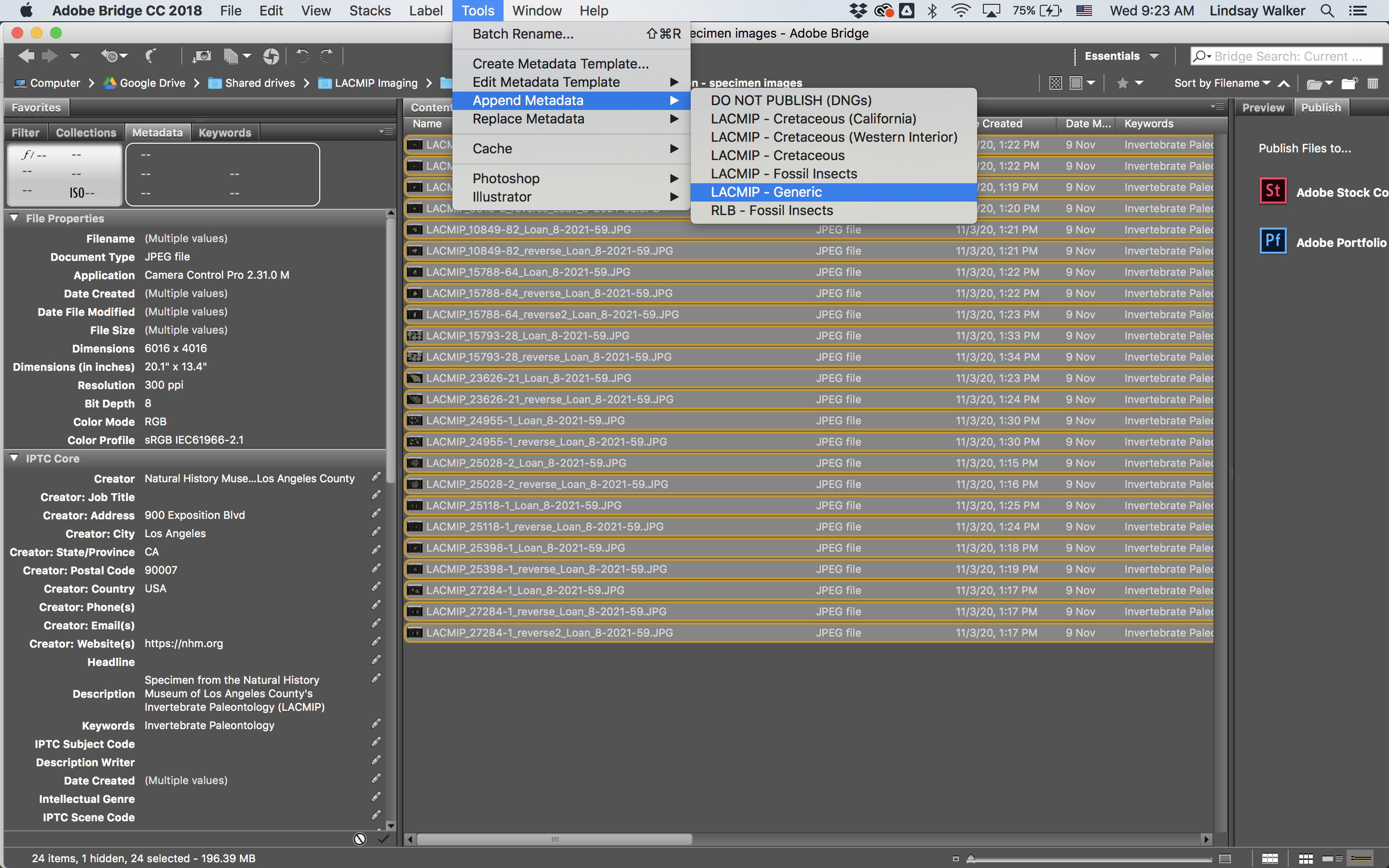Open the rating filter dropdown arrow
The width and height of the screenshot is (1389, 868).
[1139, 83]
